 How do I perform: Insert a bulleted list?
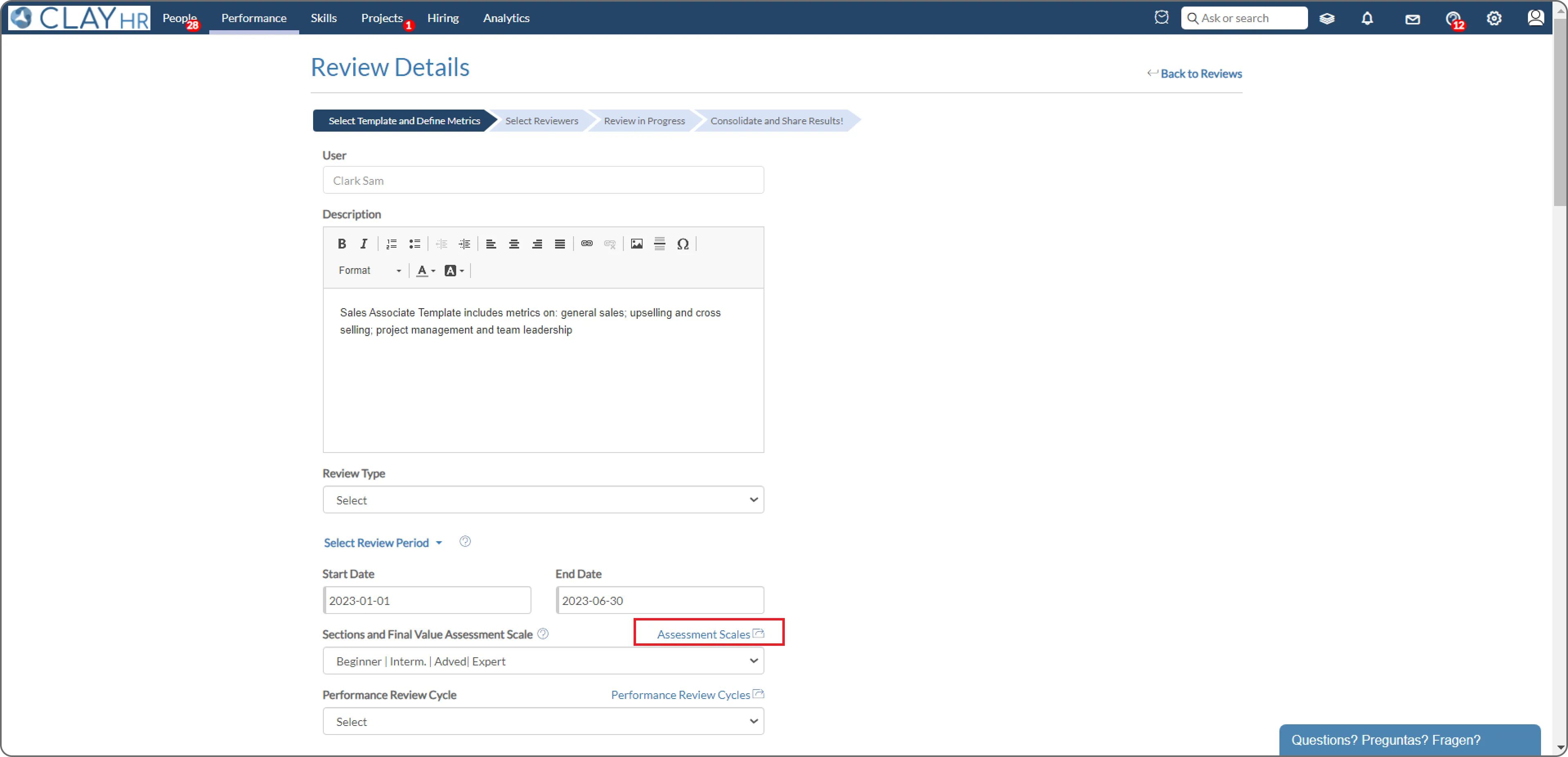point(414,244)
